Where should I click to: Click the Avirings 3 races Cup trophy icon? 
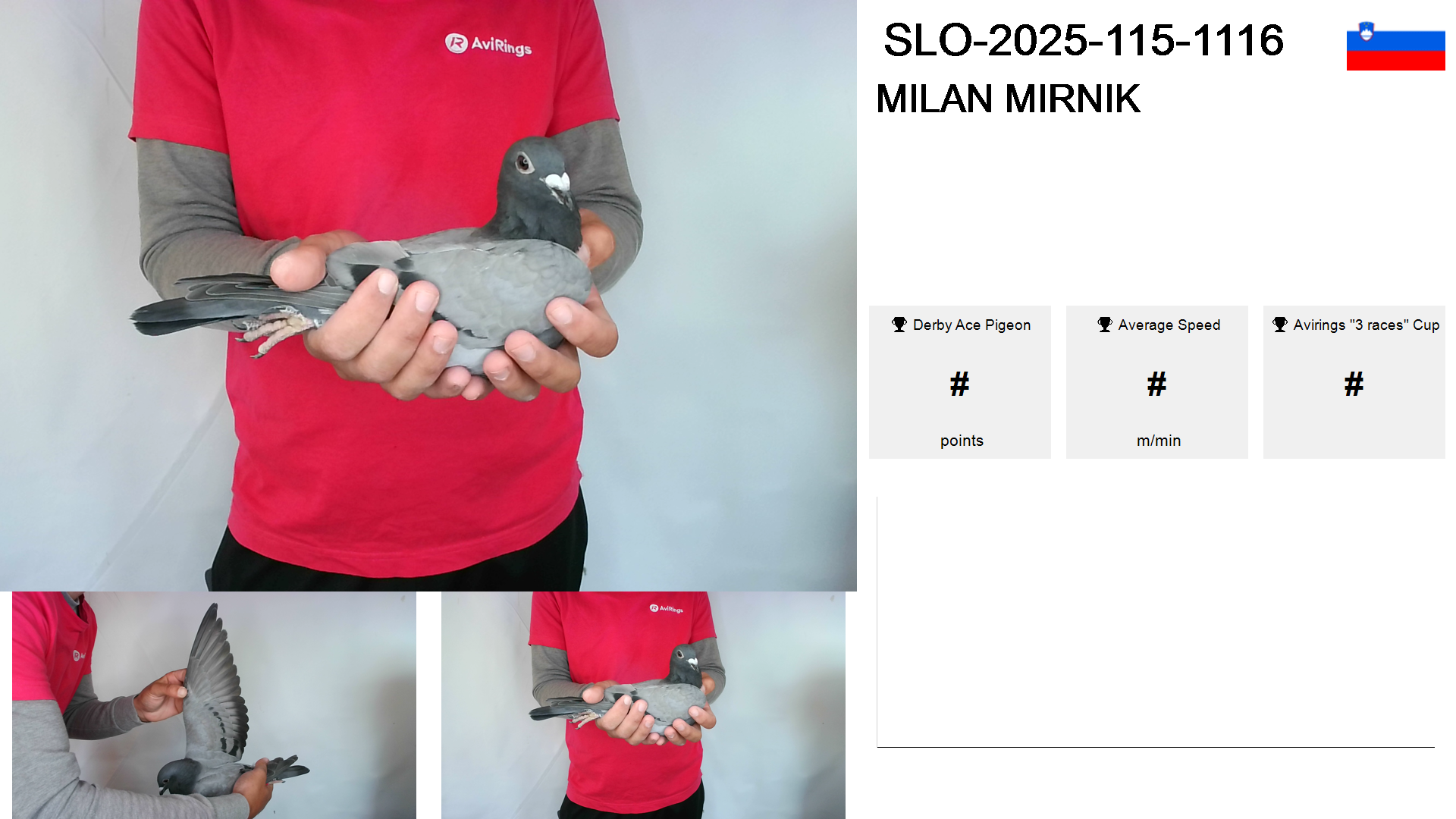(x=1280, y=325)
